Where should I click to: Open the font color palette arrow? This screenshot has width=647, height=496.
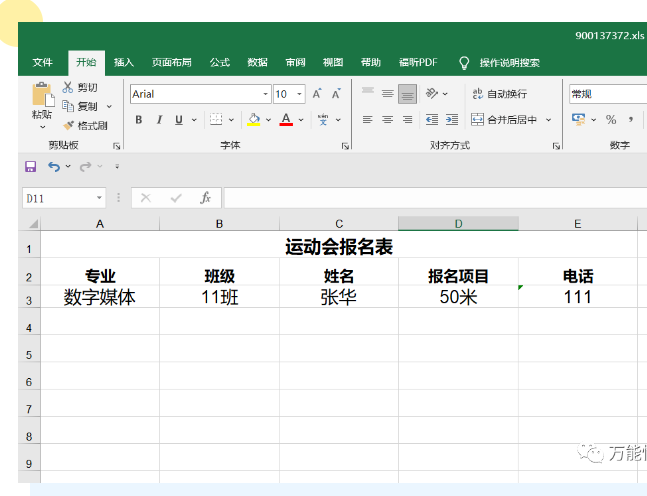point(301,120)
